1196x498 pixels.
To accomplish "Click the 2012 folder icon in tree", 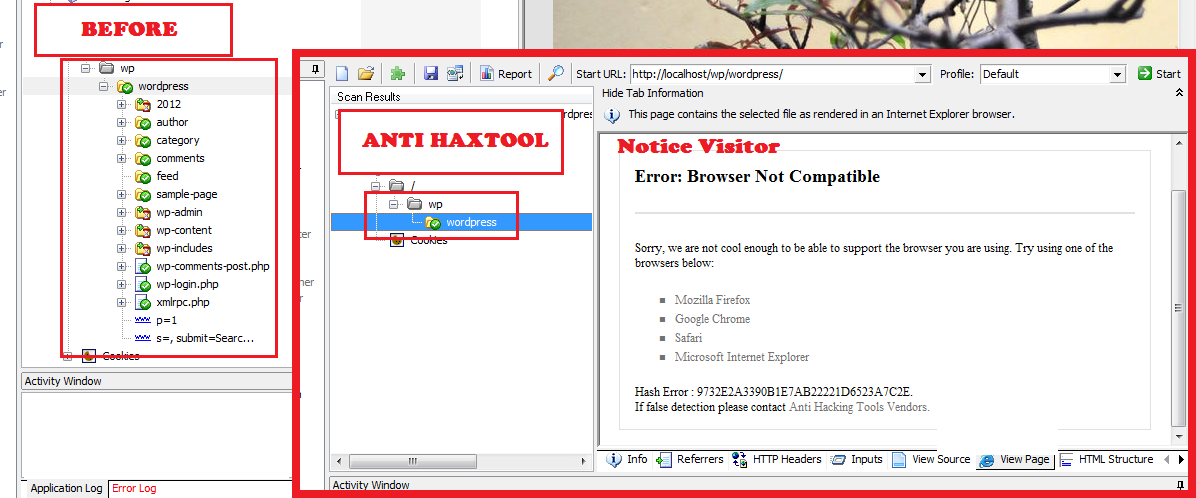I will [143, 104].
